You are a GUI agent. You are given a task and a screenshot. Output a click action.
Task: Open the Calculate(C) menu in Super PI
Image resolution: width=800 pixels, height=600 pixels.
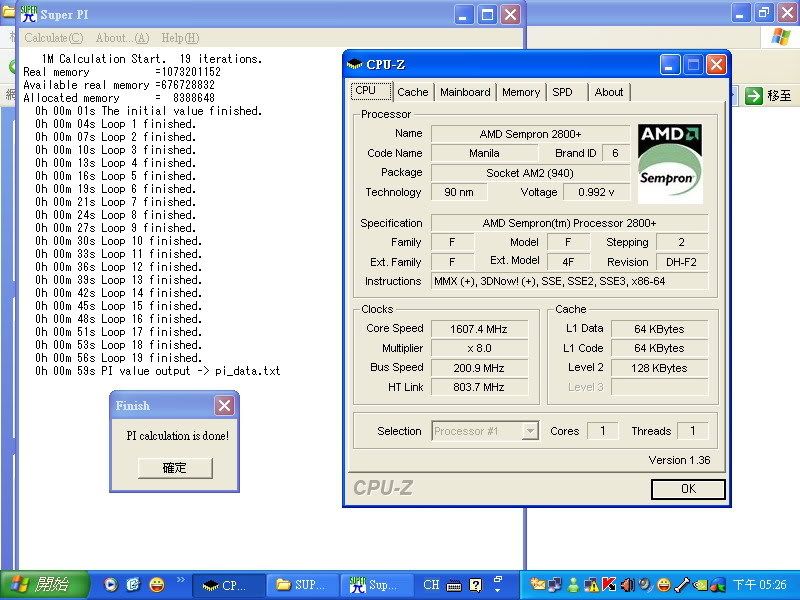tap(54, 38)
